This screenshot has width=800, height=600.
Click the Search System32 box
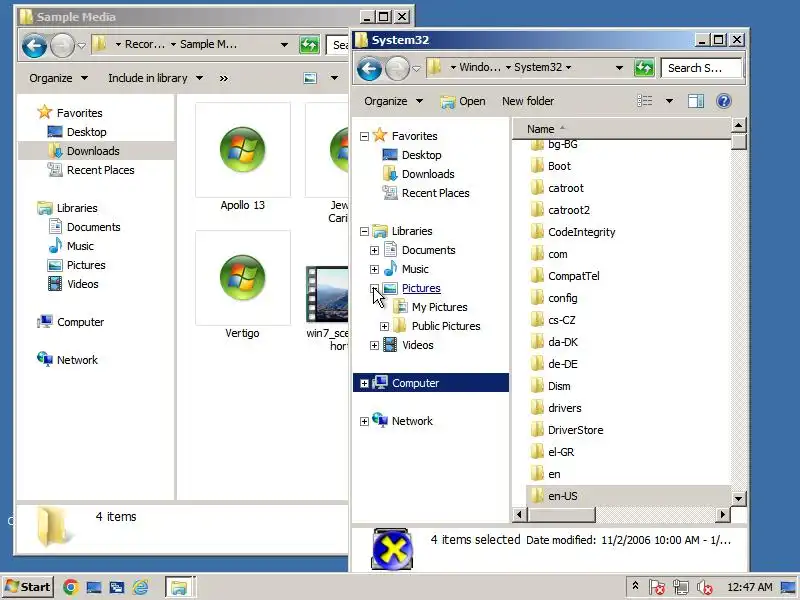pos(702,67)
